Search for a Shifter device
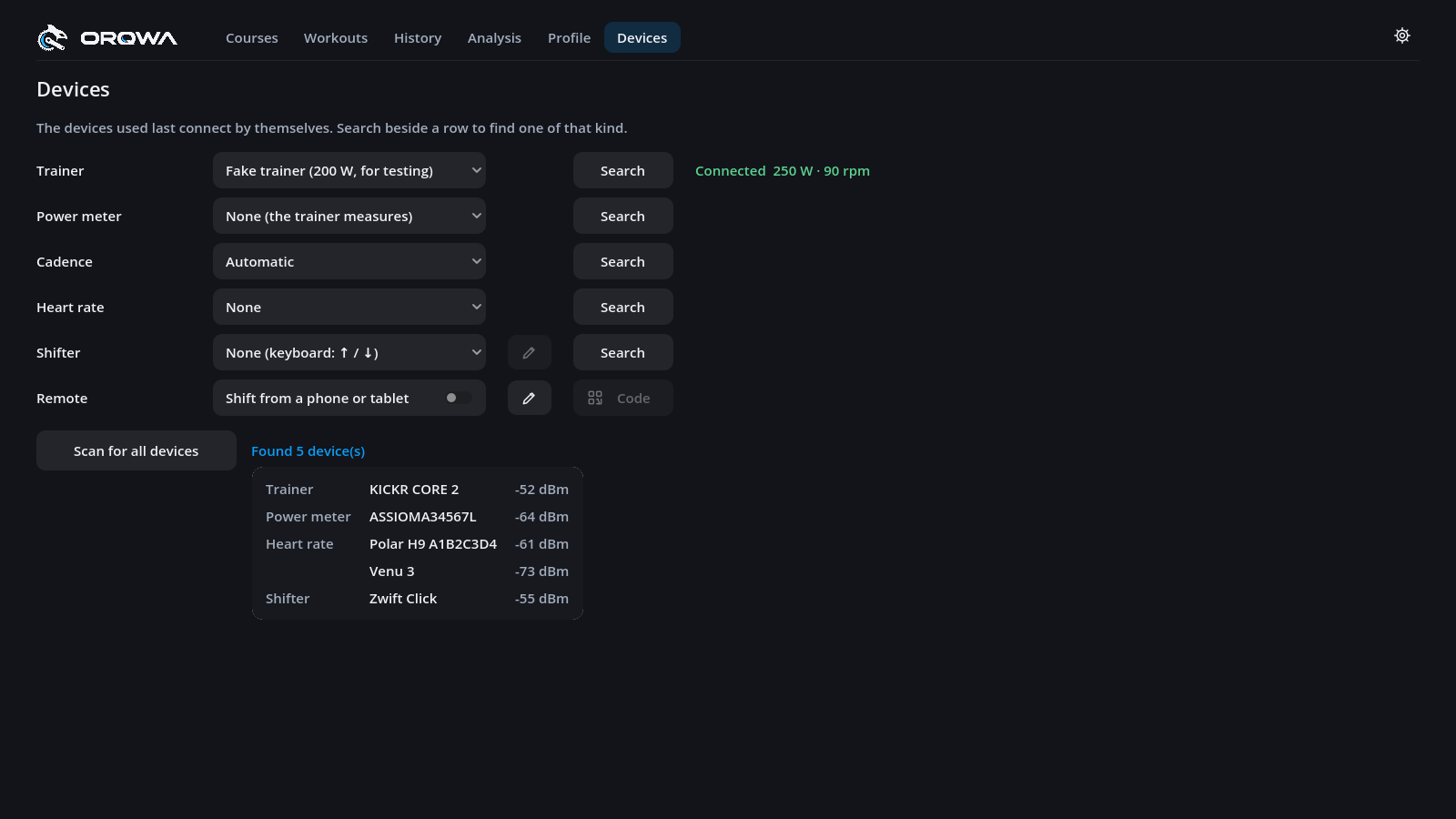 pos(623,352)
